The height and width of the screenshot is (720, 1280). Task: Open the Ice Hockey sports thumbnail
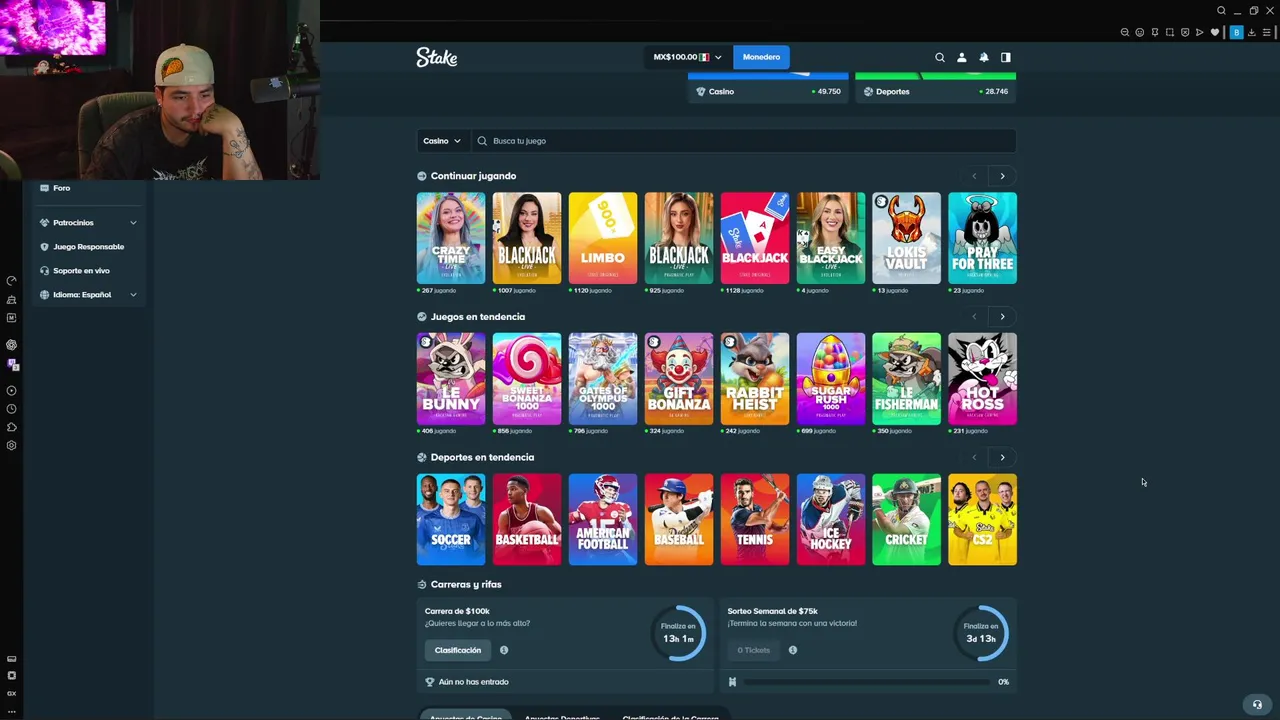click(831, 519)
